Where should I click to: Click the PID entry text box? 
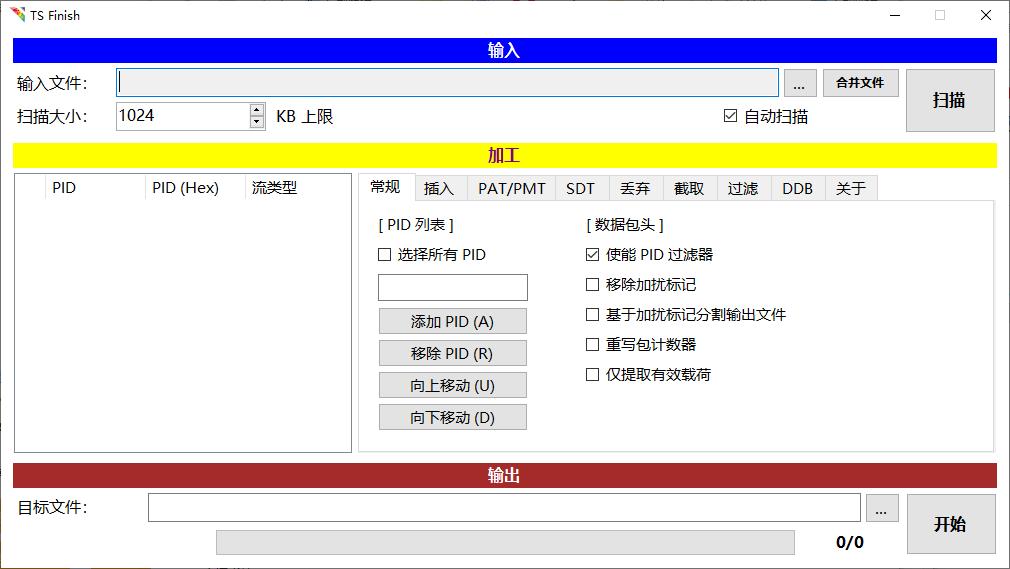coord(453,287)
